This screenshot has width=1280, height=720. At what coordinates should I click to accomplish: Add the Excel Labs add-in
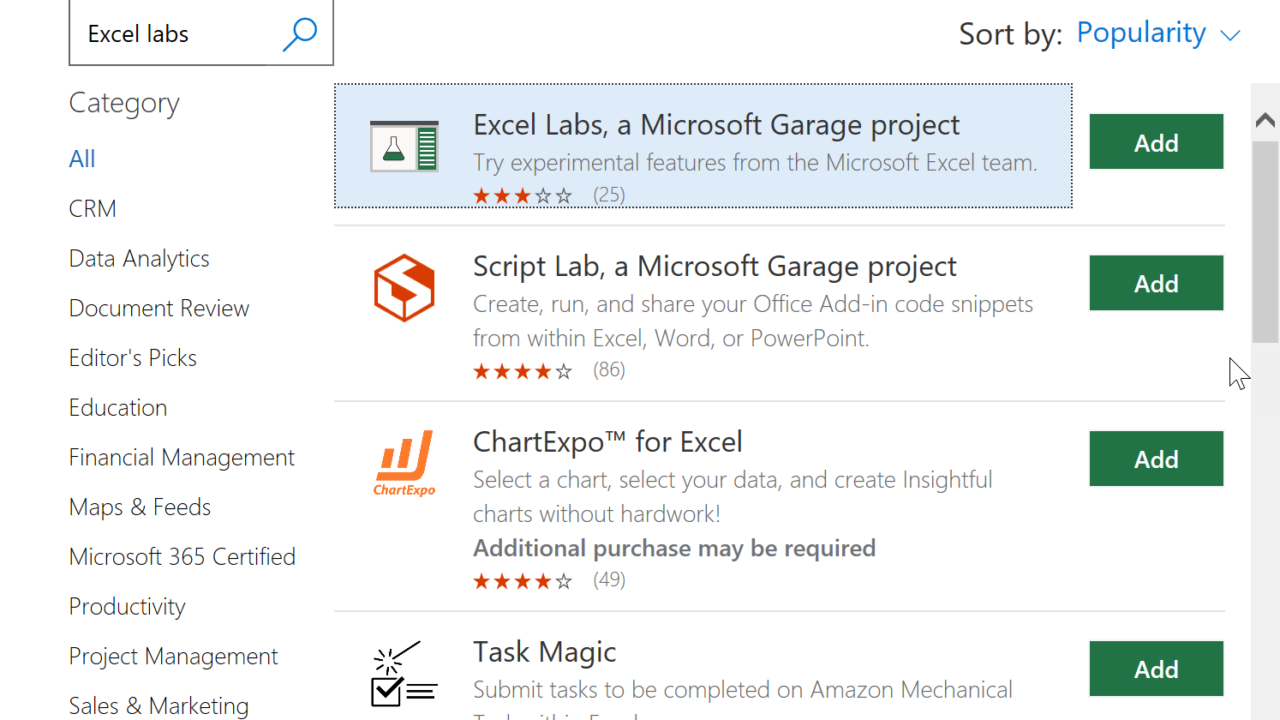(x=1156, y=142)
